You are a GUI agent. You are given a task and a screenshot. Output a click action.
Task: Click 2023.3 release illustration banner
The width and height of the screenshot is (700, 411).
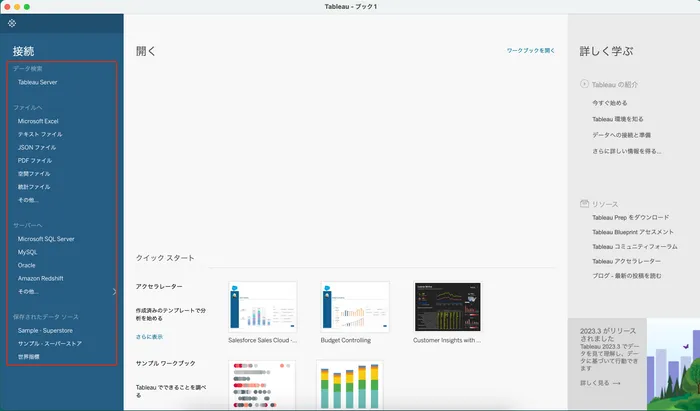point(673,365)
